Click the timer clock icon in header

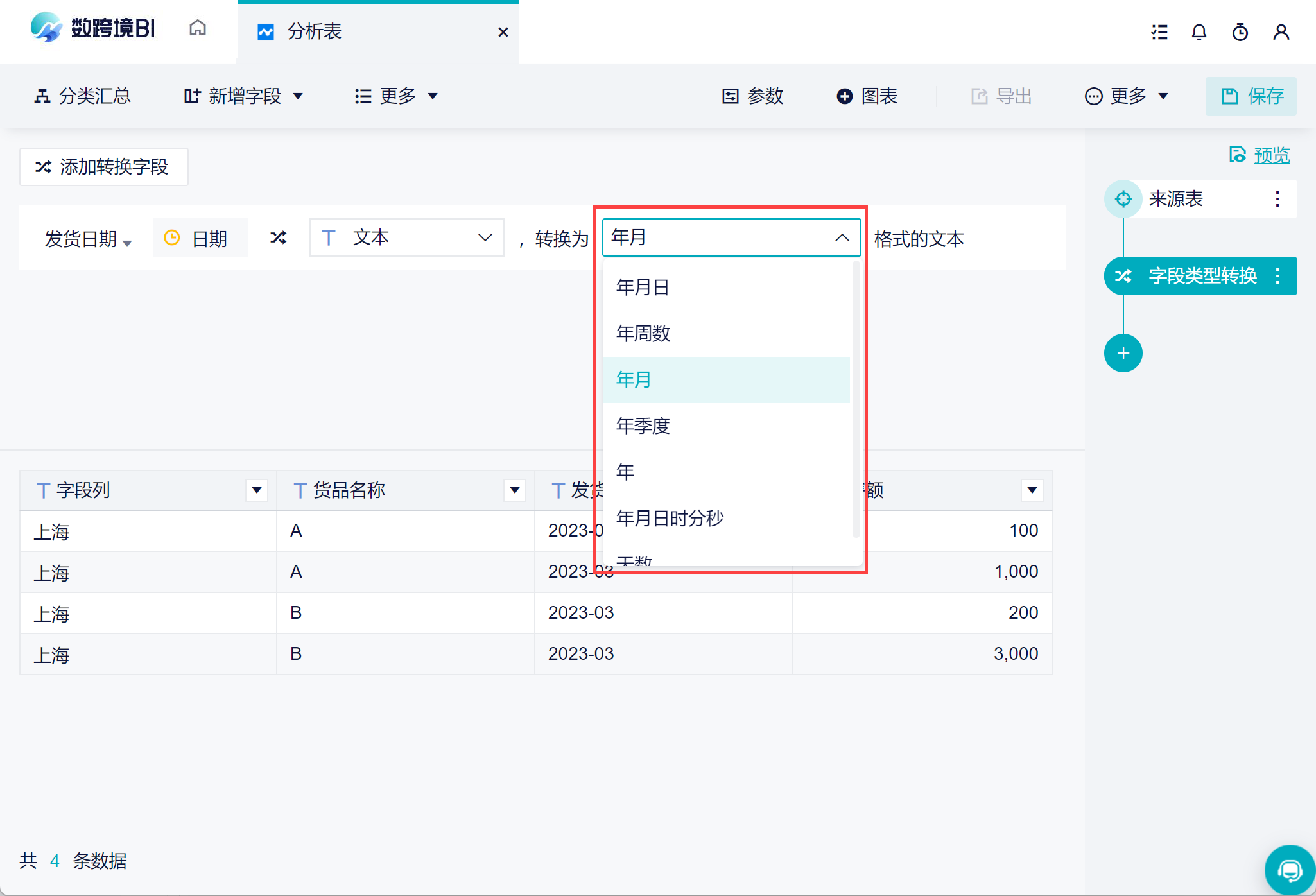pos(1240,32)
